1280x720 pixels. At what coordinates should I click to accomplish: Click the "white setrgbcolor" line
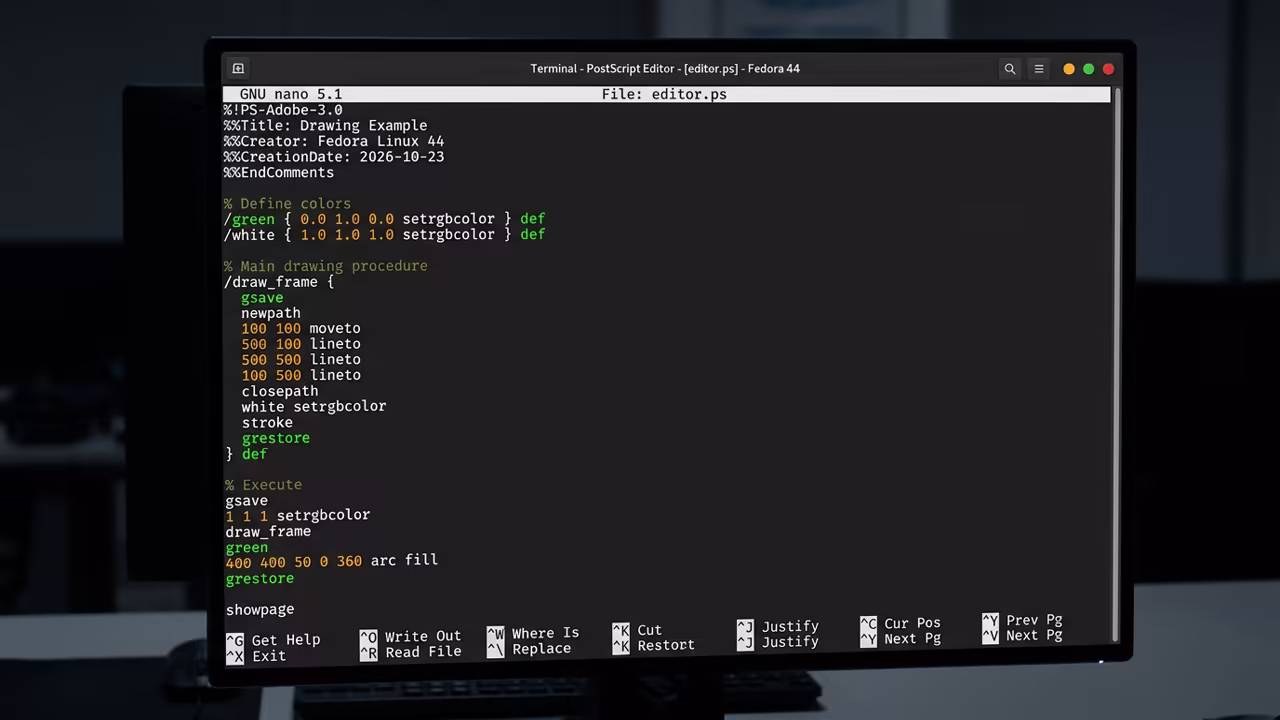click(x=314, y=407)
